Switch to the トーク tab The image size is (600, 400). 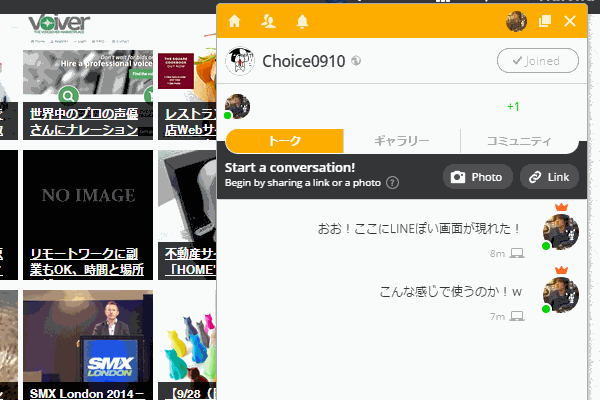pyautogui.click(x=285, y=141)
